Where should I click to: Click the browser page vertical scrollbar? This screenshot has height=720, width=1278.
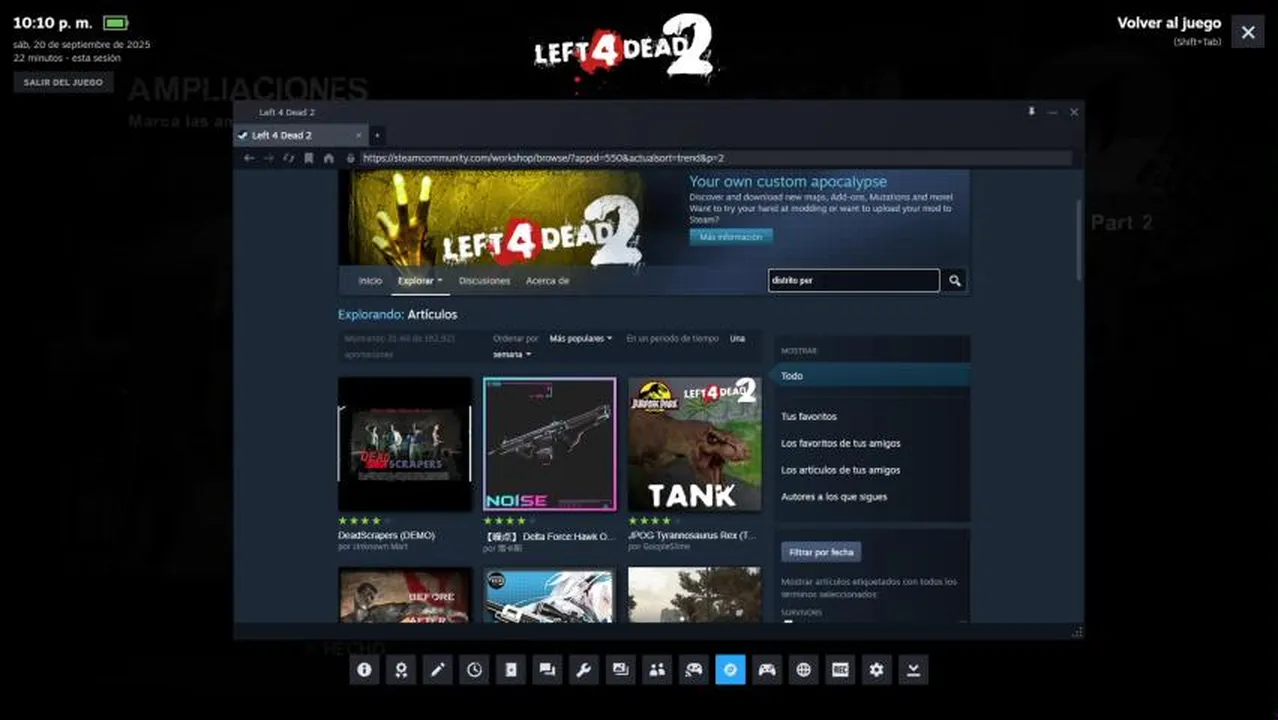(x=1078, y=240)
